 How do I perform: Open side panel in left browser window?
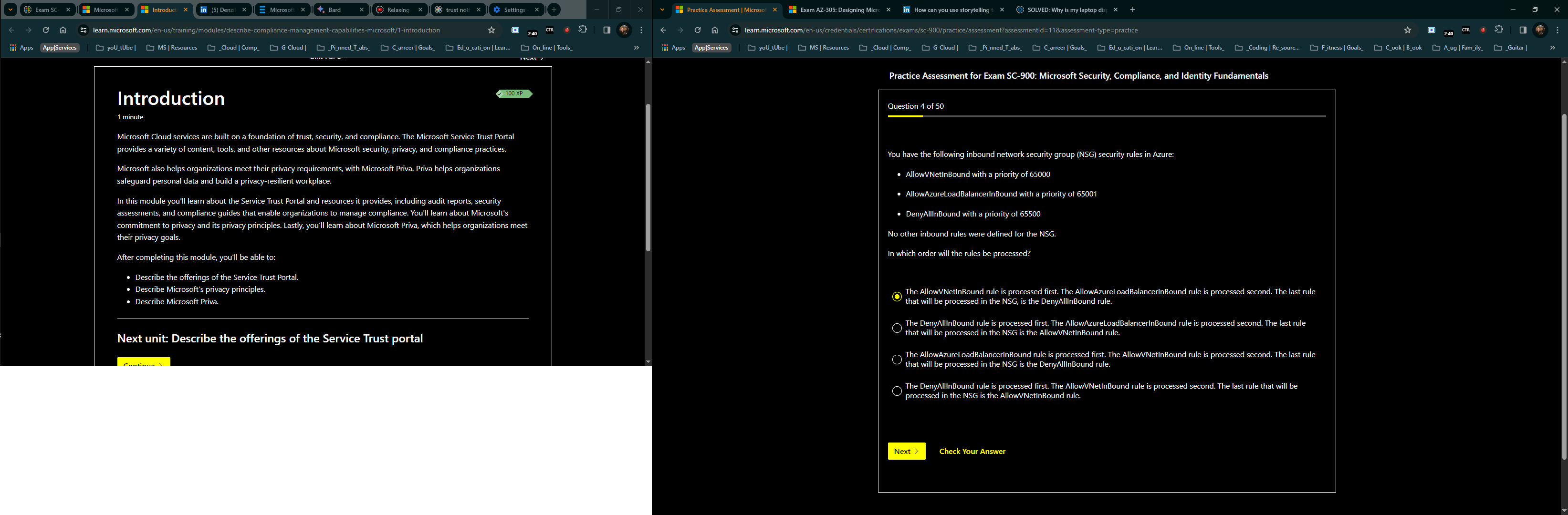(607, 30)
